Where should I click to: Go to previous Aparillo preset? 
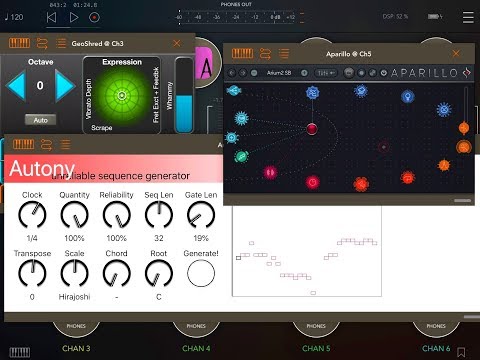tap(232, 73)
